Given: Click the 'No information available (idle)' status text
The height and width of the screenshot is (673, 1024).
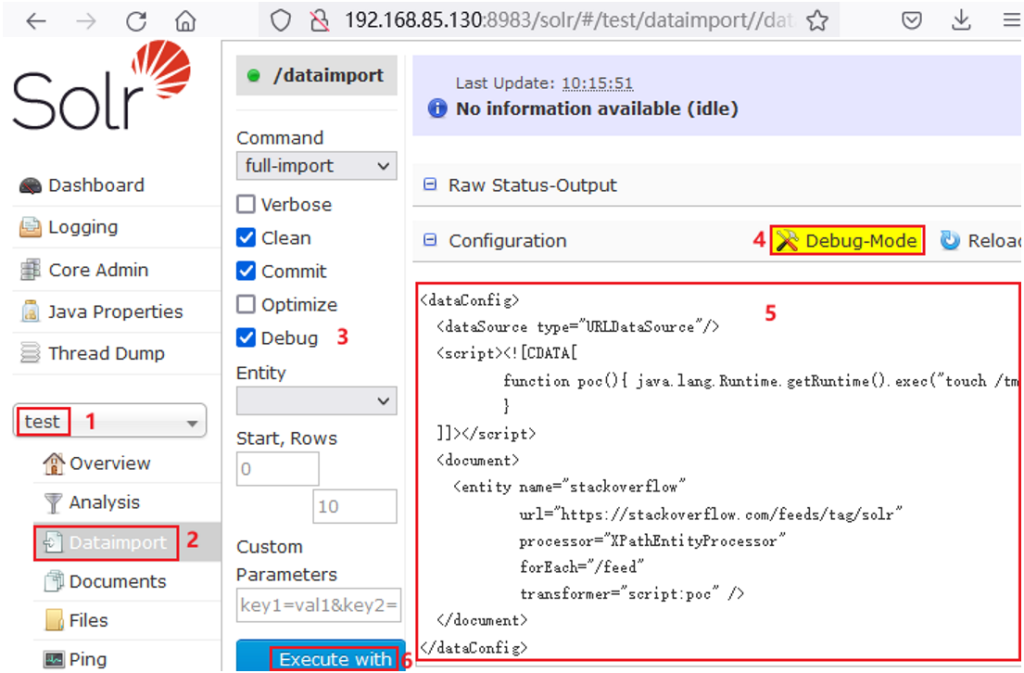Looking at the screenshot, I should pos(597,108).
